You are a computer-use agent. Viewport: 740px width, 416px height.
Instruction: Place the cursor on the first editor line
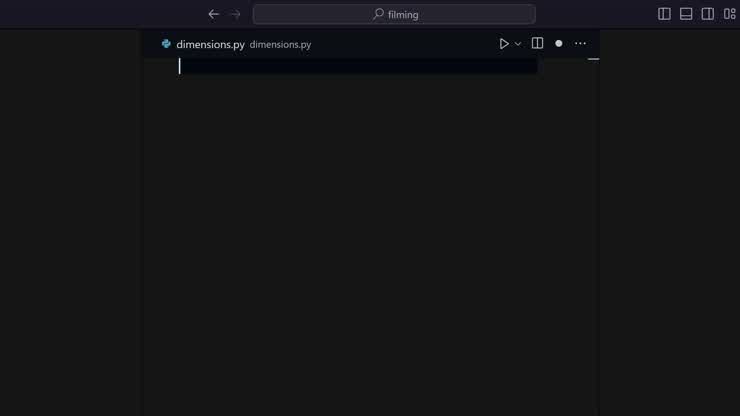coord(358,66)
